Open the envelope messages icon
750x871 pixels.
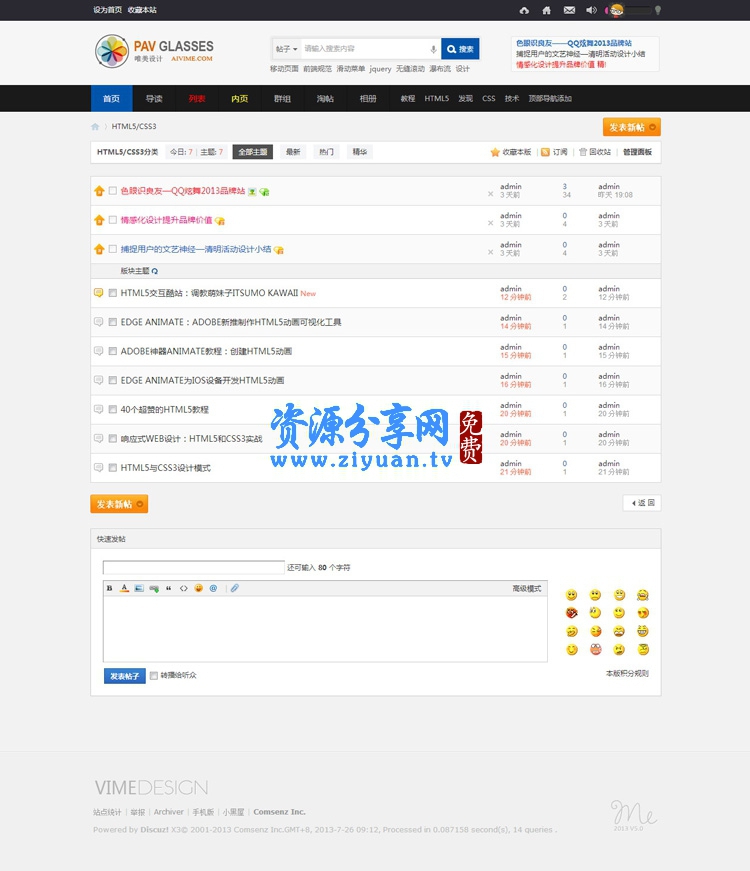tap(569, 10)
